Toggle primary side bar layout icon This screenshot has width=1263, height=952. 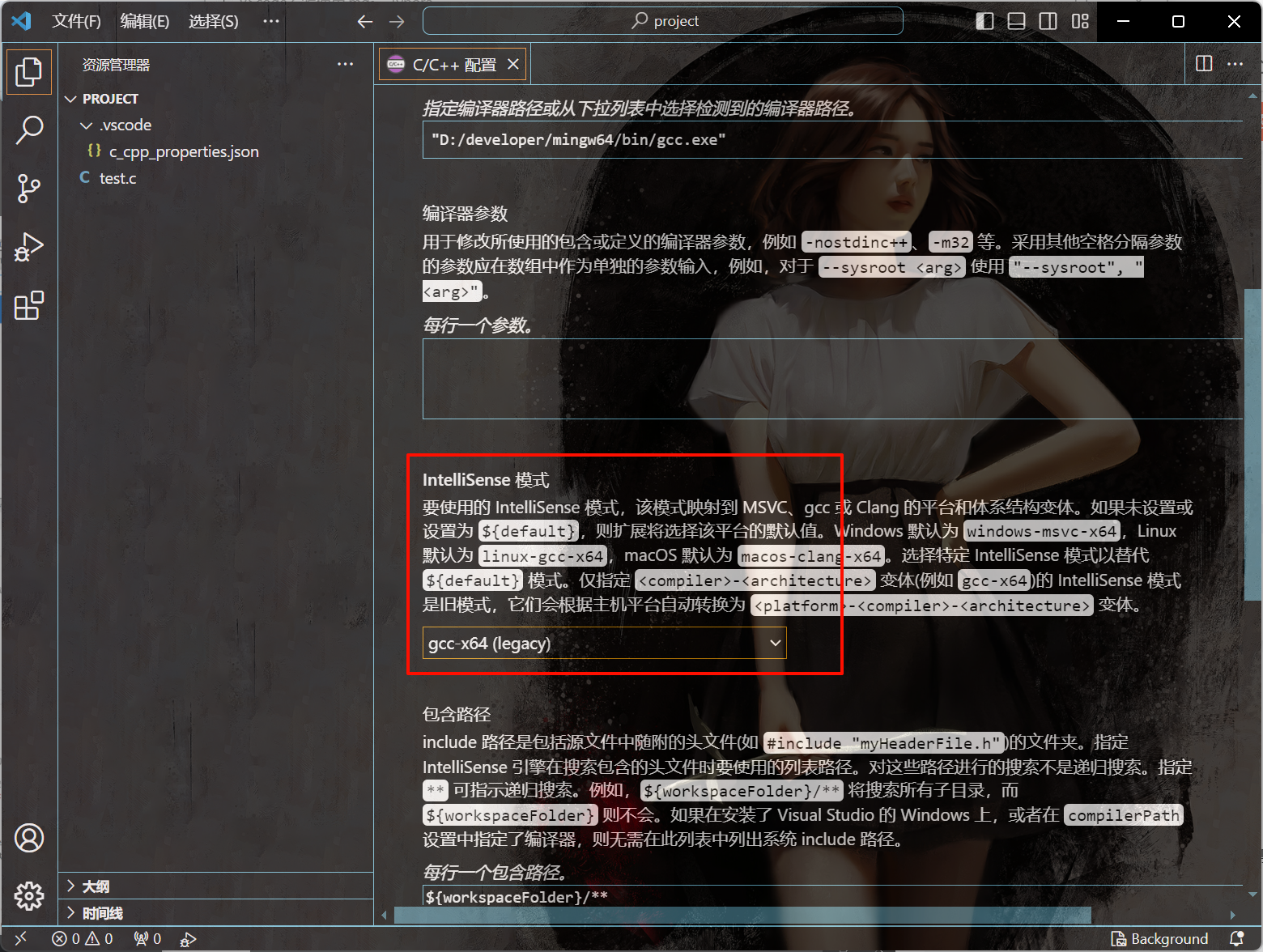984,21
